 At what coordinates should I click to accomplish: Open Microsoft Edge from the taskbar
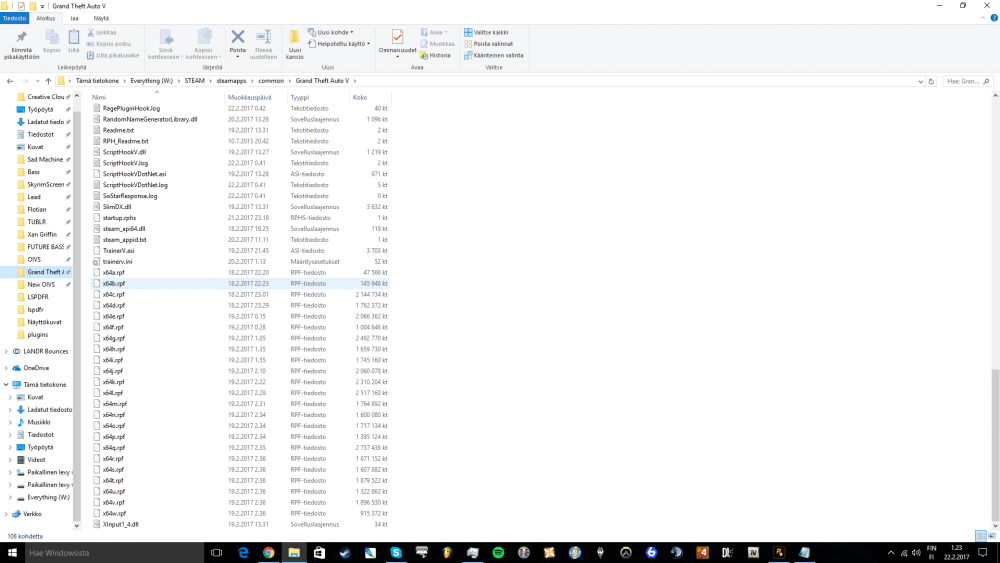point(243,553)
